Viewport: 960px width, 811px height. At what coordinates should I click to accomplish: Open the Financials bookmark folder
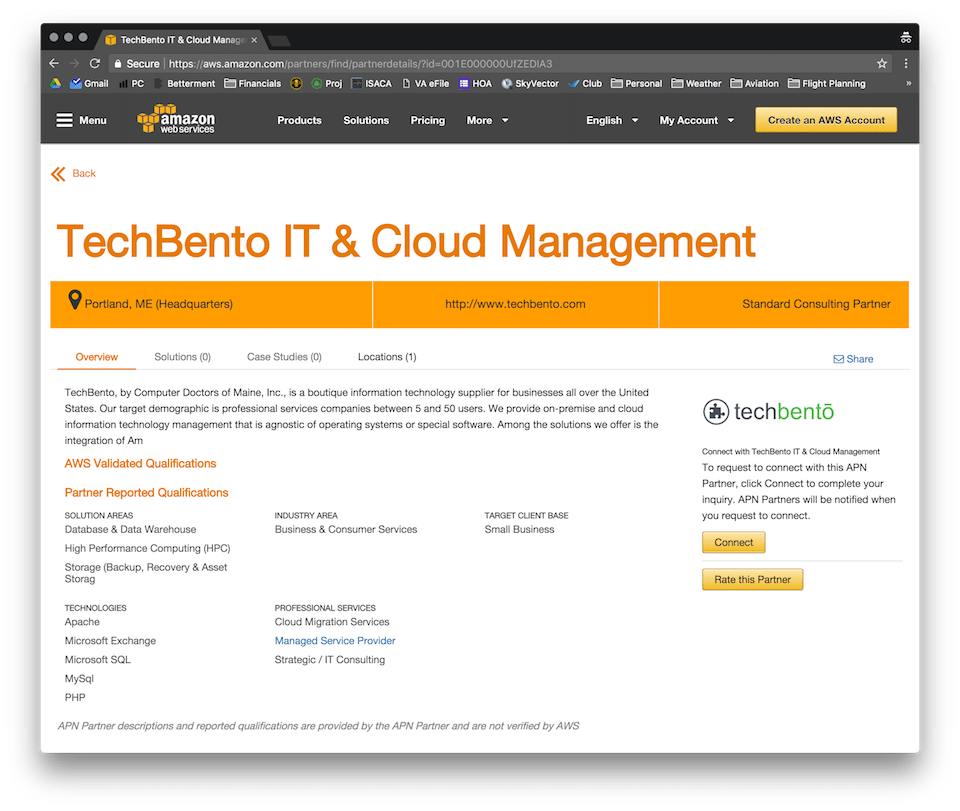pyautogui.click(x=253, y=83)
